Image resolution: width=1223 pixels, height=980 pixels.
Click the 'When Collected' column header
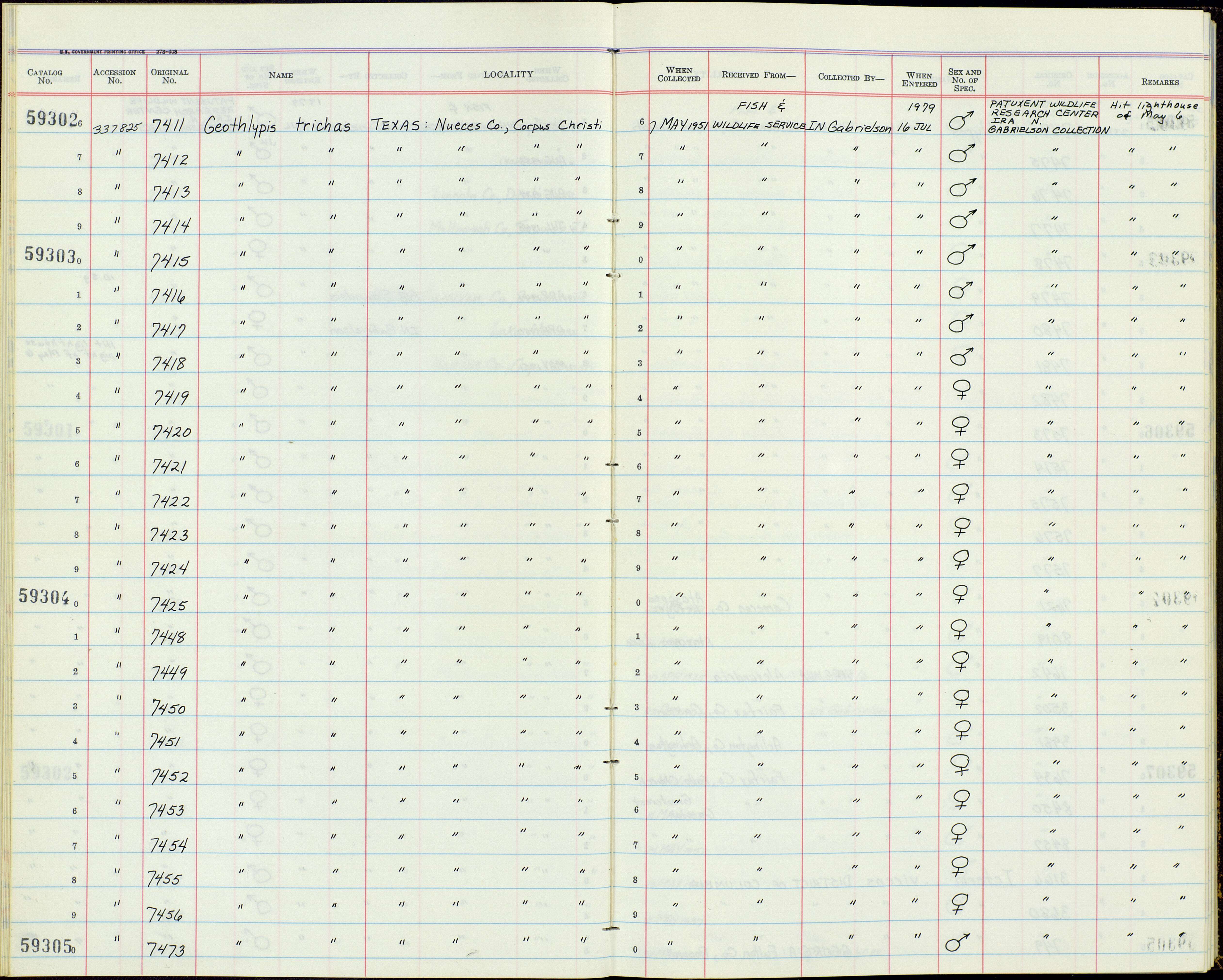click(679, 75)
